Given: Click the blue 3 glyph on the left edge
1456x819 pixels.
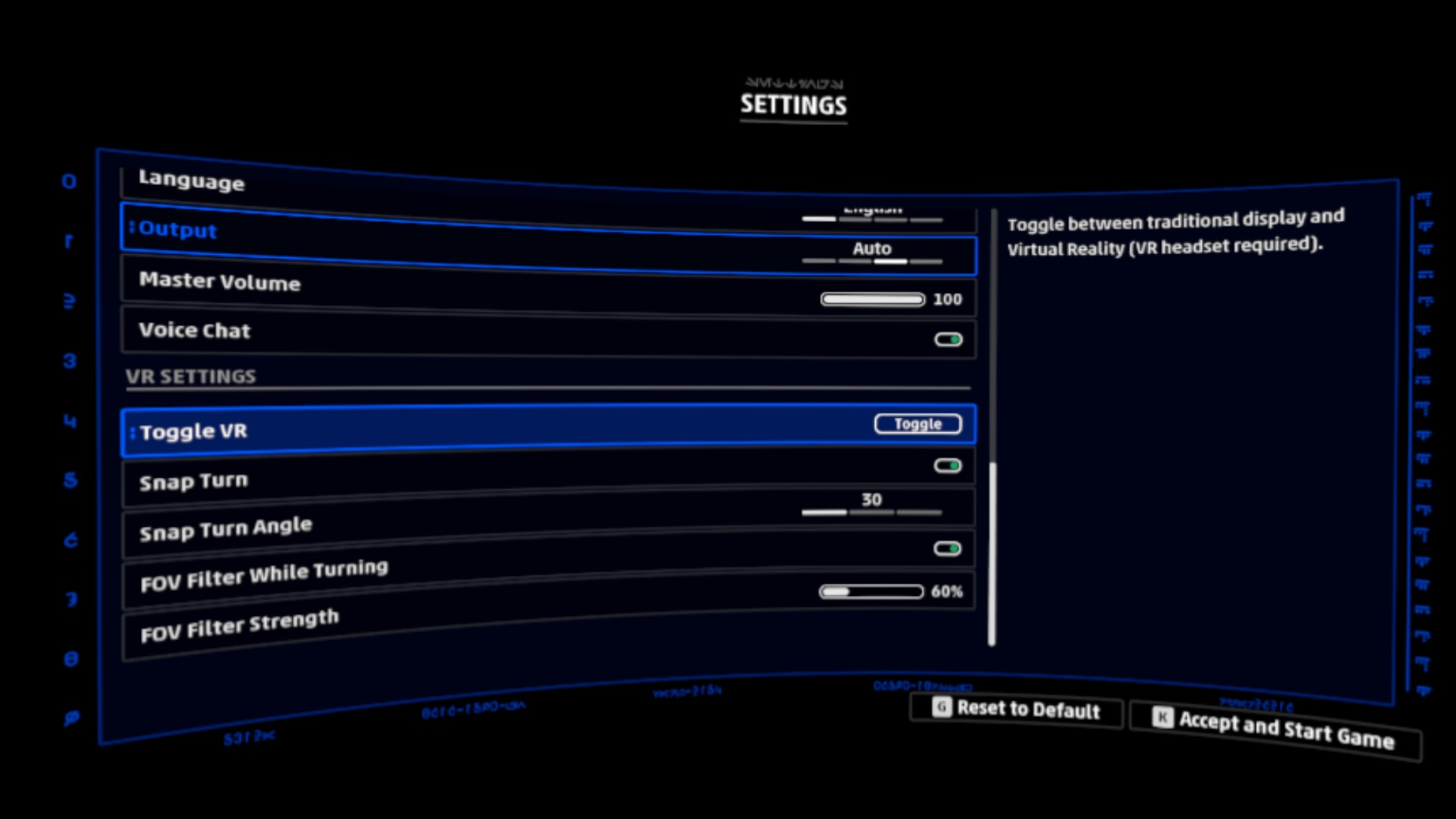Looking at the screenshot, I should [x=70, y=361].
